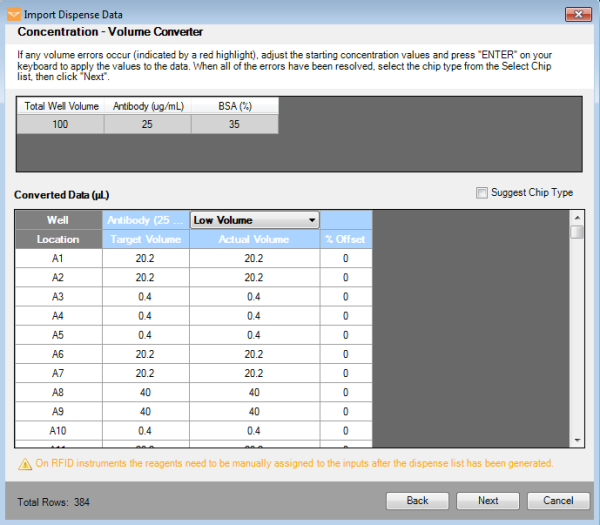Viewport: 600px width, 525px height.
Task: Click the A7 percent offset cell
Action: [x=346, y=373]
